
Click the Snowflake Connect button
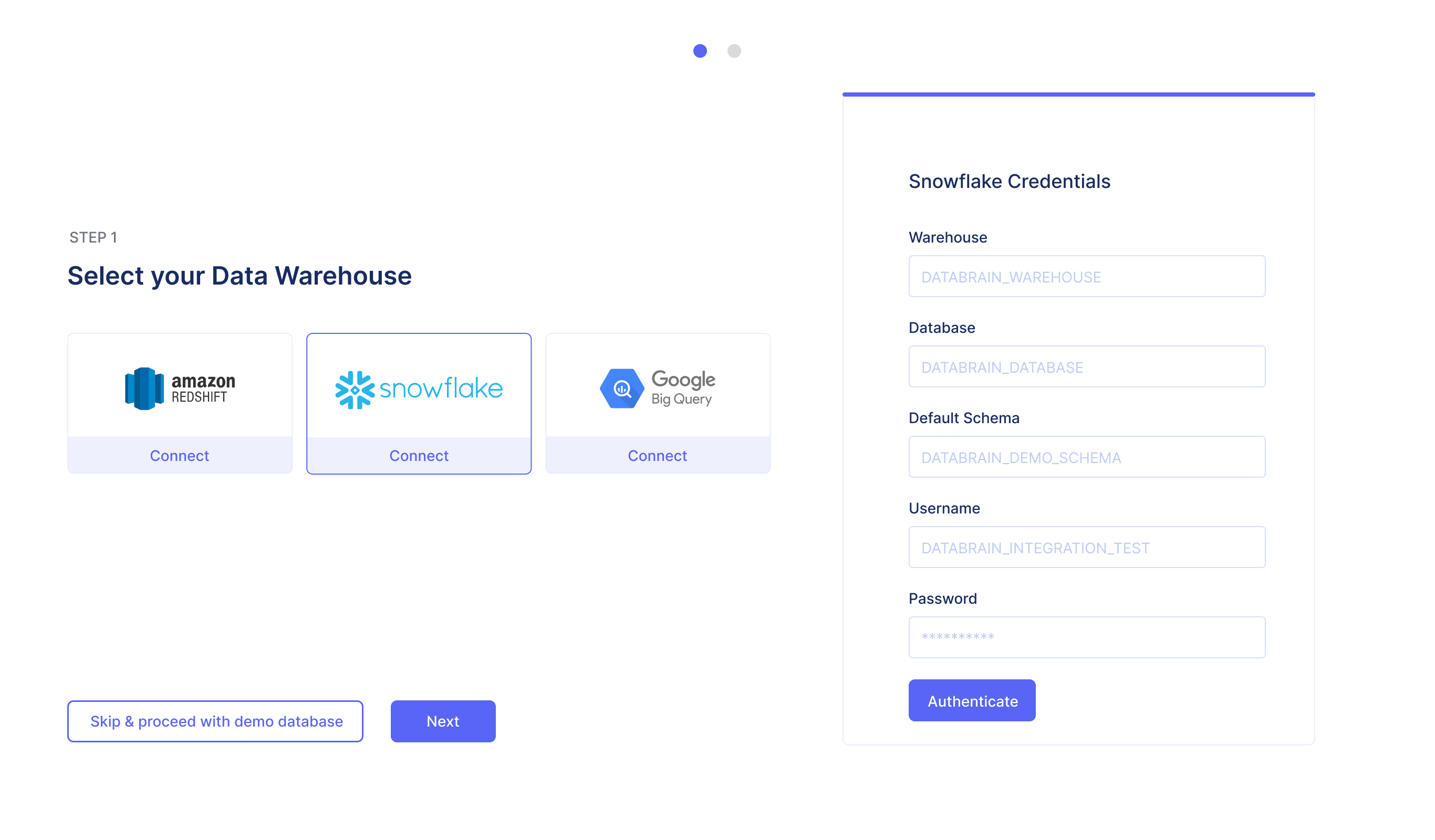(x=418, y=455)
